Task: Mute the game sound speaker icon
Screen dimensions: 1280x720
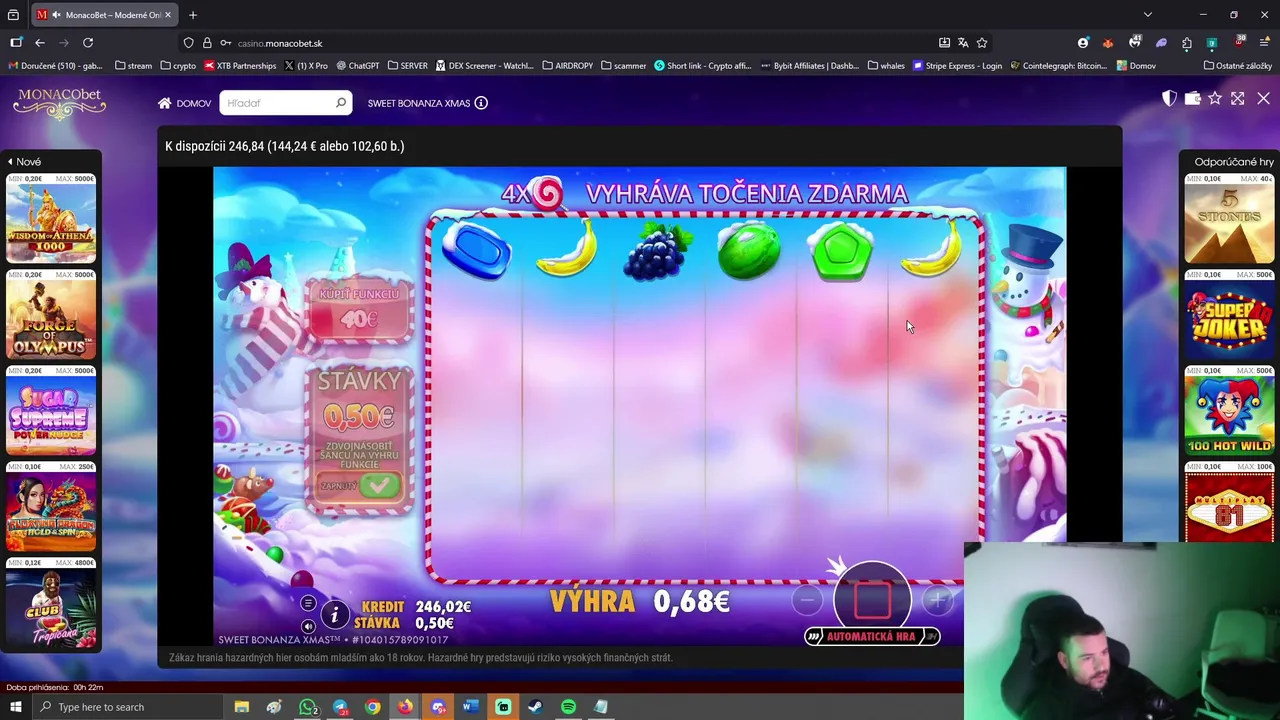Action: pyautogui.click(x=308, y=626)
